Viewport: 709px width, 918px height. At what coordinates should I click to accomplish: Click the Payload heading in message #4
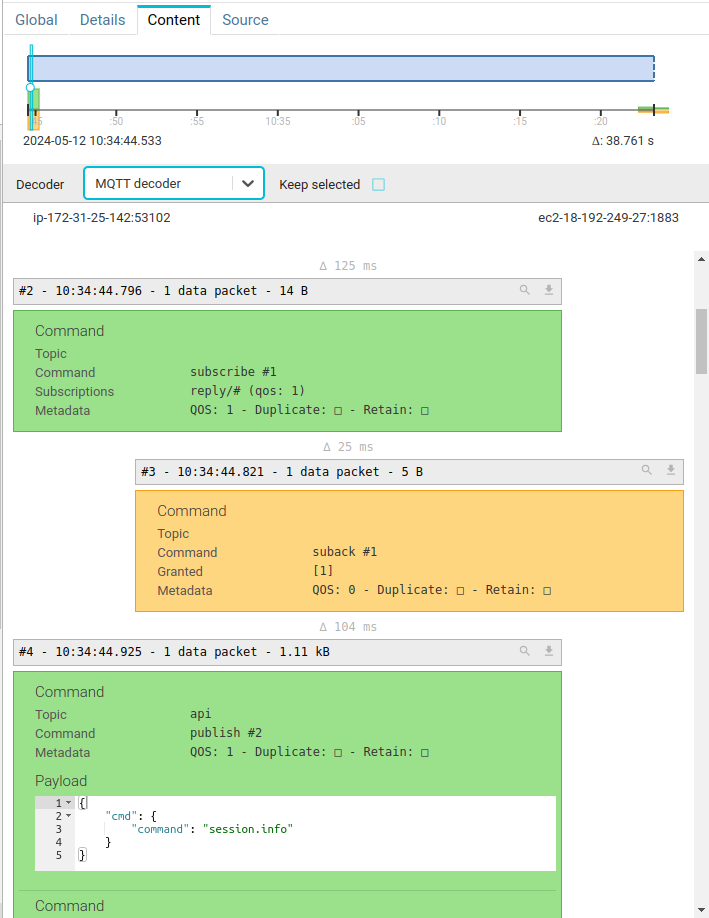coord(61,781)
